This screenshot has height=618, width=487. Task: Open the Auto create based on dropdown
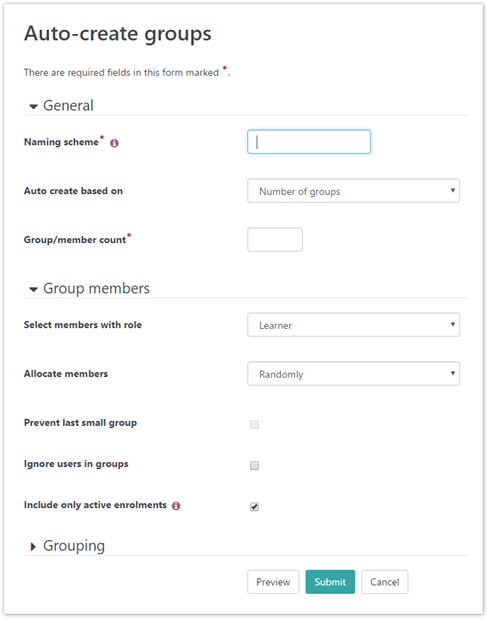pos(353,191)
